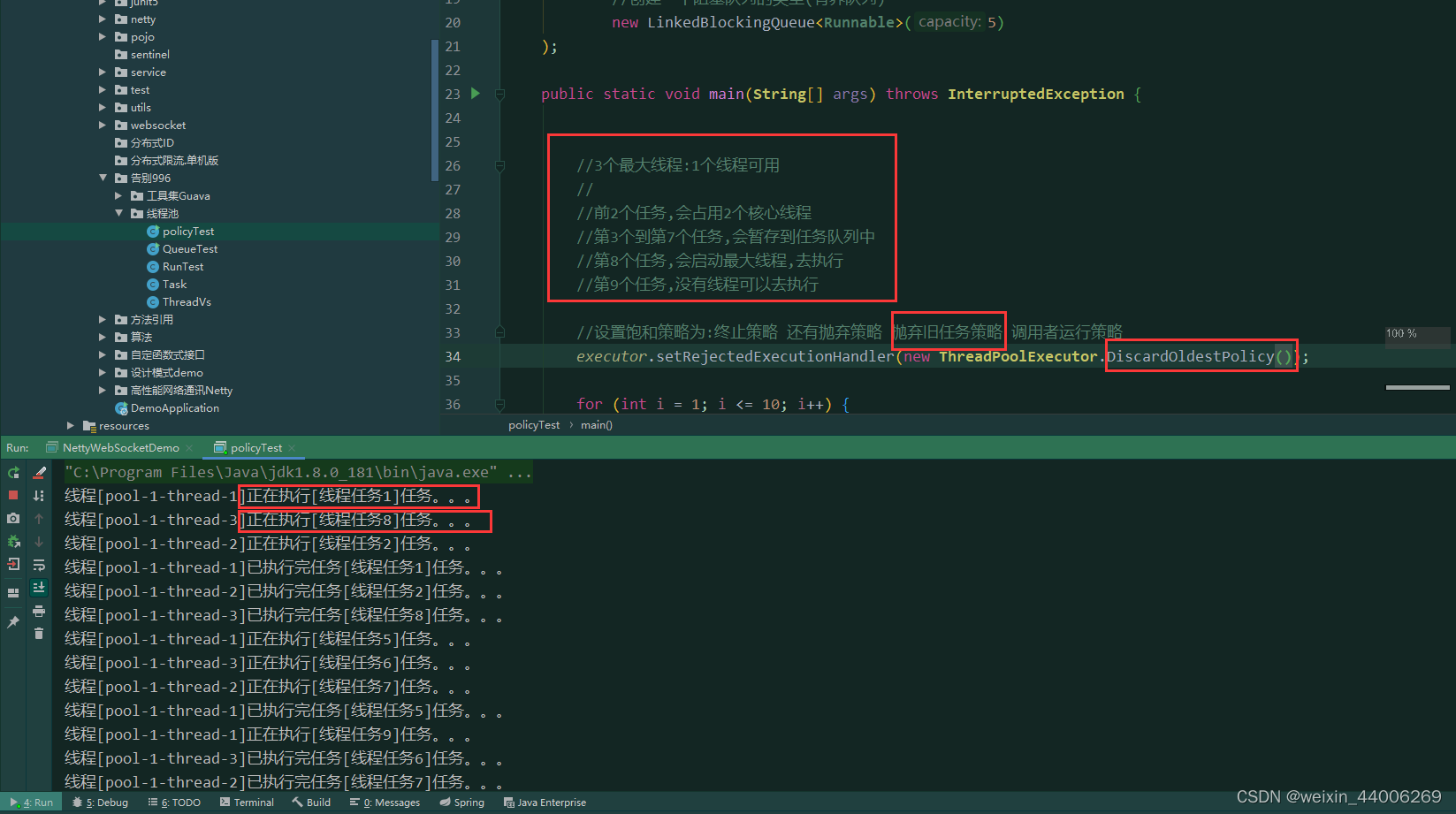
Task: Restore layout icon in Run toolbar
Action: point(13,593)
